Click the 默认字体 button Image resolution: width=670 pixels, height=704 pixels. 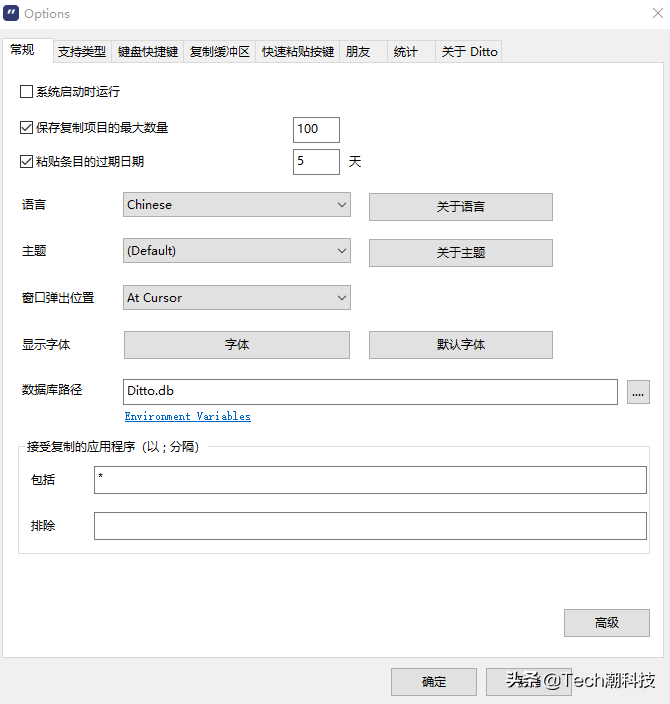(460, 345)
